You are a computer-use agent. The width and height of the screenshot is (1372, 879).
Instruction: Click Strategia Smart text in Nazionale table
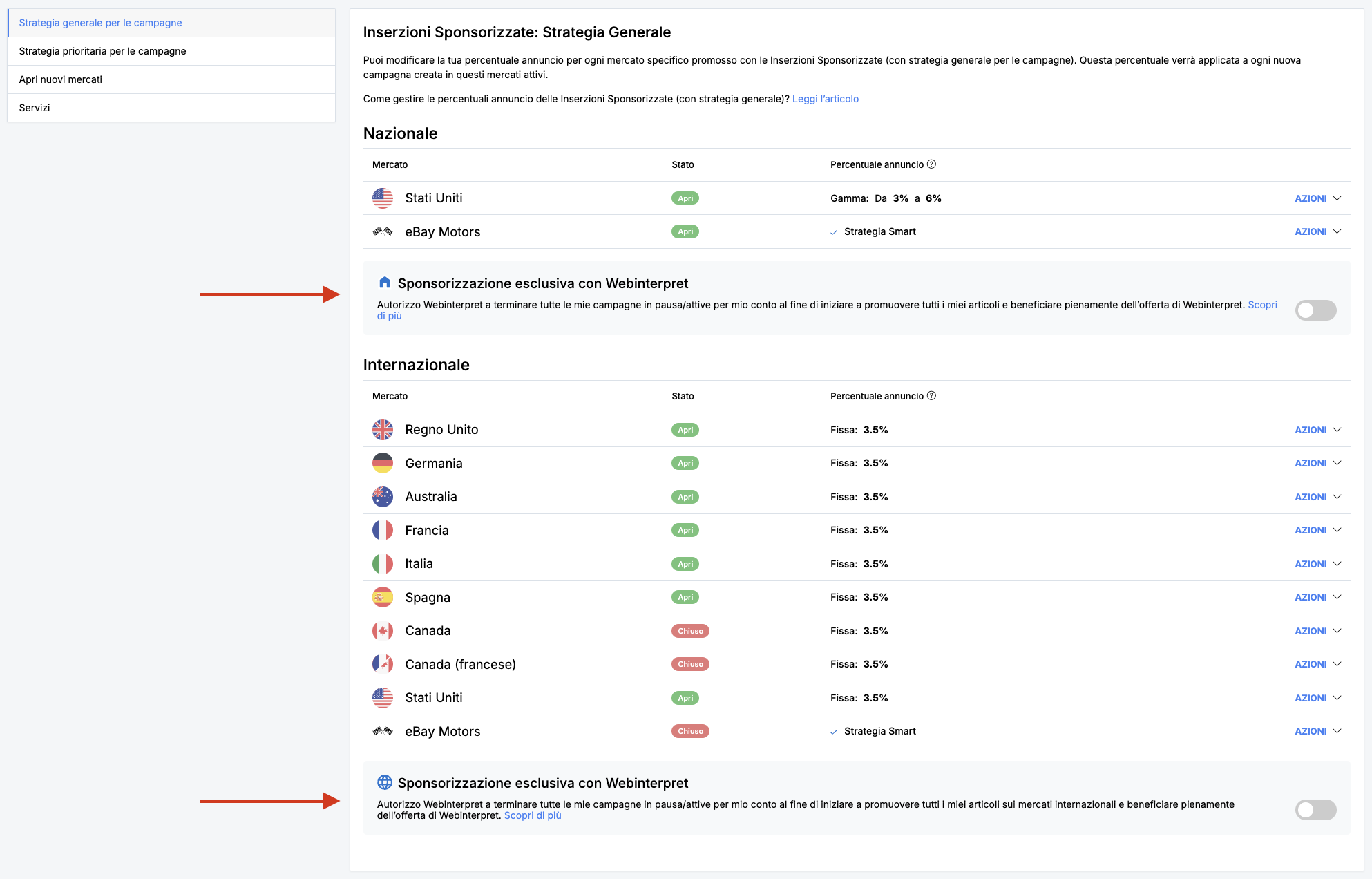click(x=879, y=231)
